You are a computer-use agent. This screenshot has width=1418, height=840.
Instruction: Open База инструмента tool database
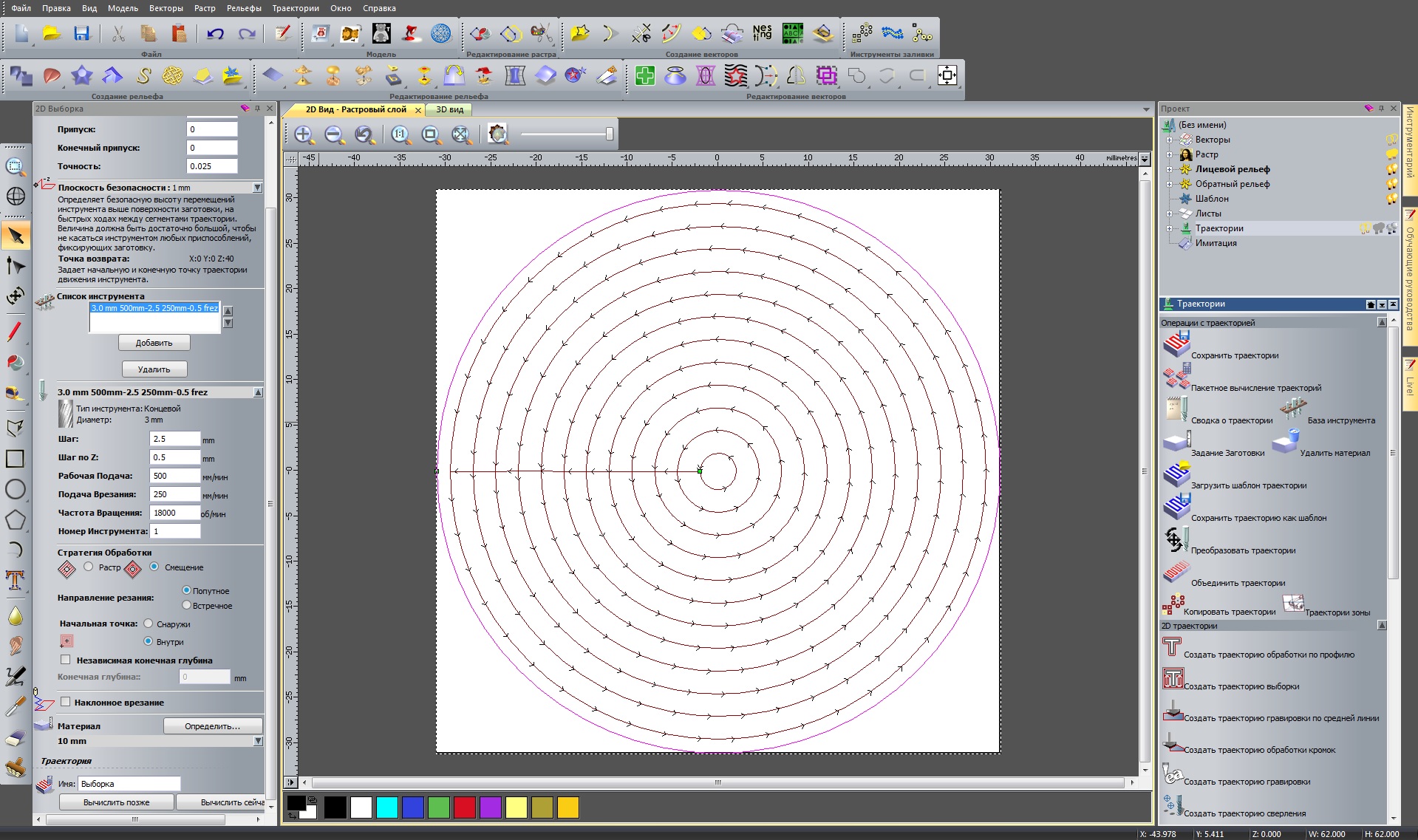pyautogui.click(x=1293, y=408)
